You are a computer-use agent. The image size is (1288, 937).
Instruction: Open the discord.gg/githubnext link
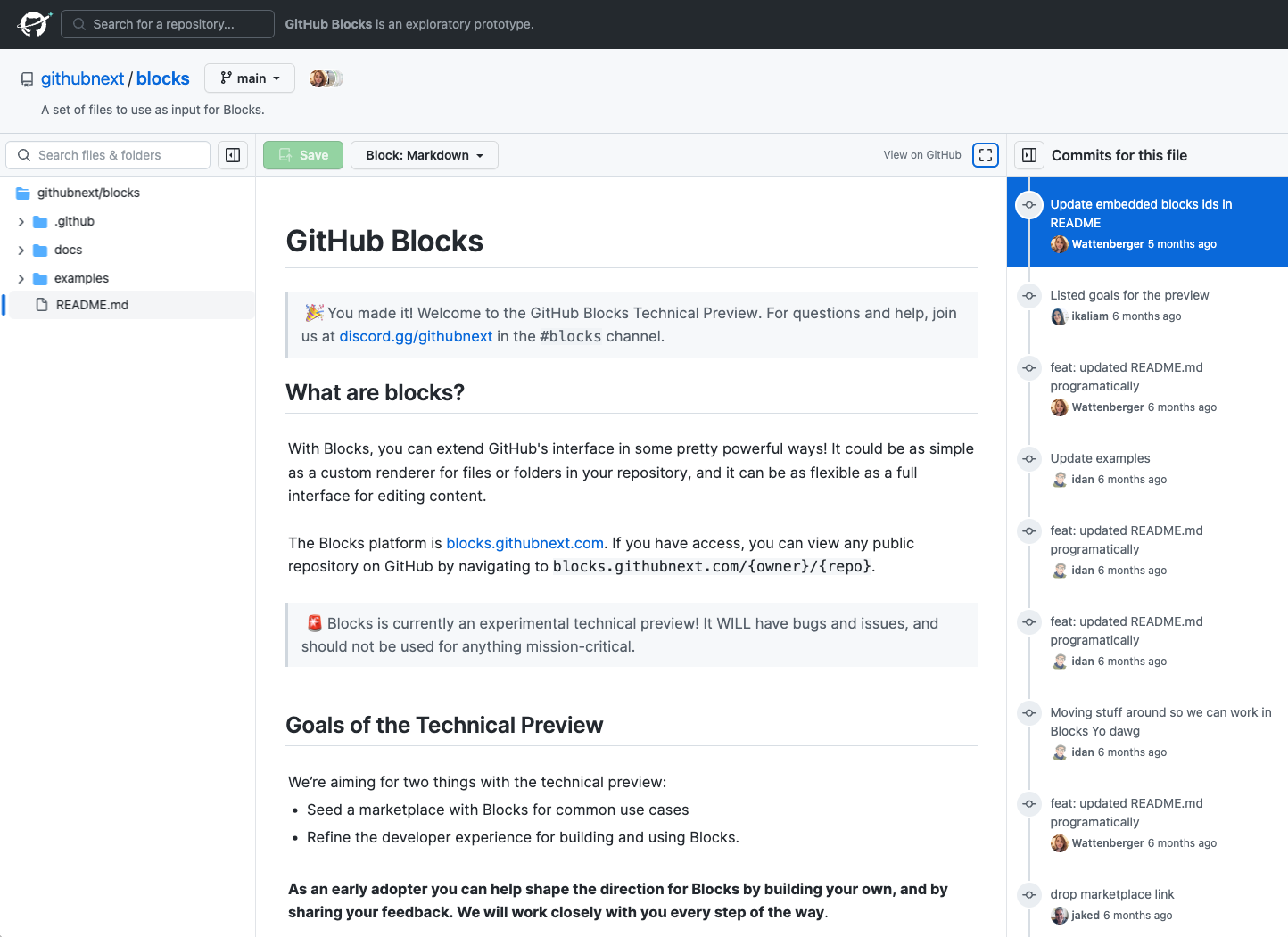click(x=416, y=337)
